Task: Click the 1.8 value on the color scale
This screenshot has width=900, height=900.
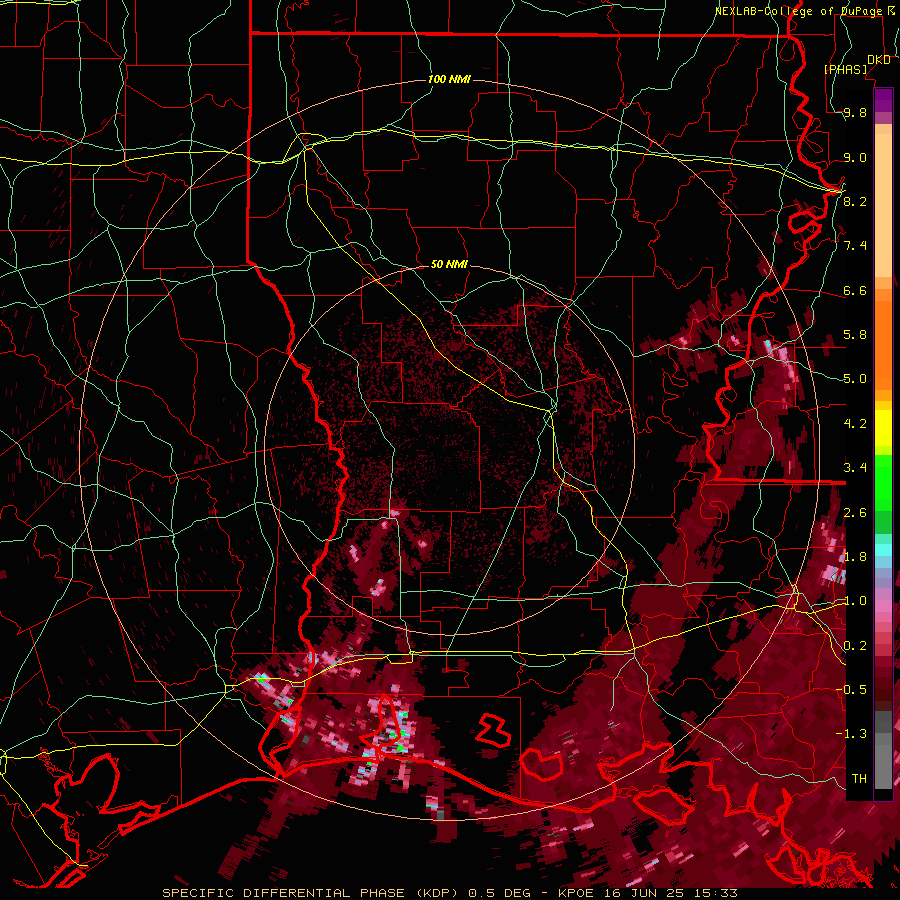Action: point(855,557)
